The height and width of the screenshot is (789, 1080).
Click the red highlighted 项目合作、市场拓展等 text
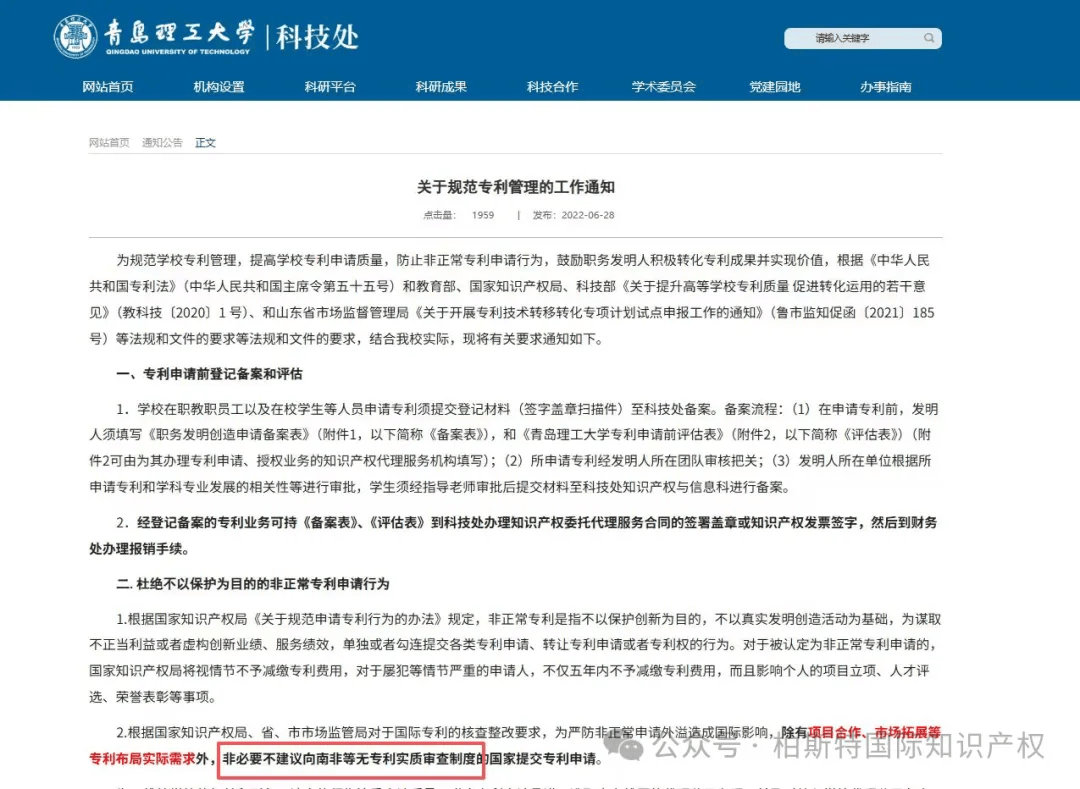coord(874,732)
